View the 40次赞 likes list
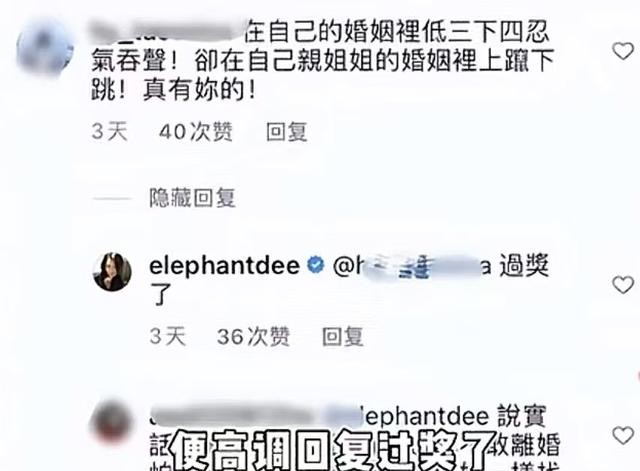 (x=196, y=132)
